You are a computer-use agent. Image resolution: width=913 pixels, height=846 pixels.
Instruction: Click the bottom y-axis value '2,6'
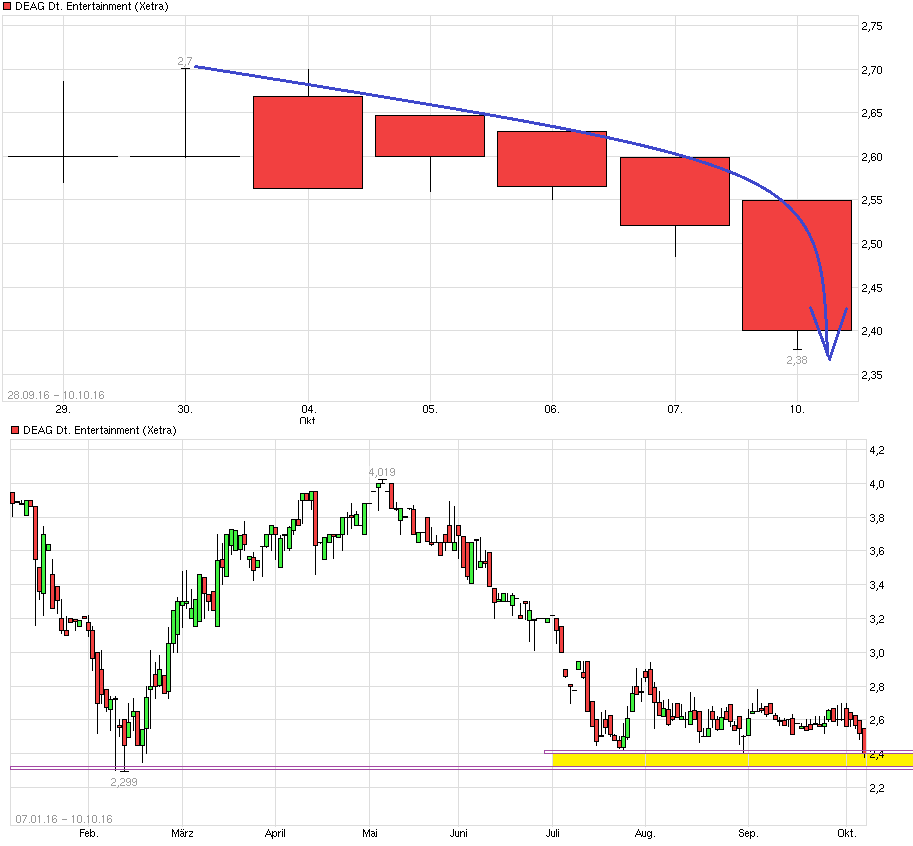pos(877,720)
